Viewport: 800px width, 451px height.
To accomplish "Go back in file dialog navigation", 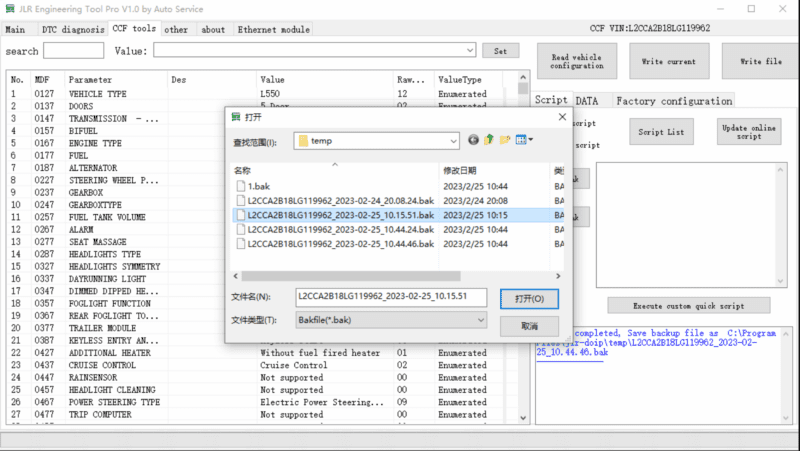I will (x=473, y=140).
